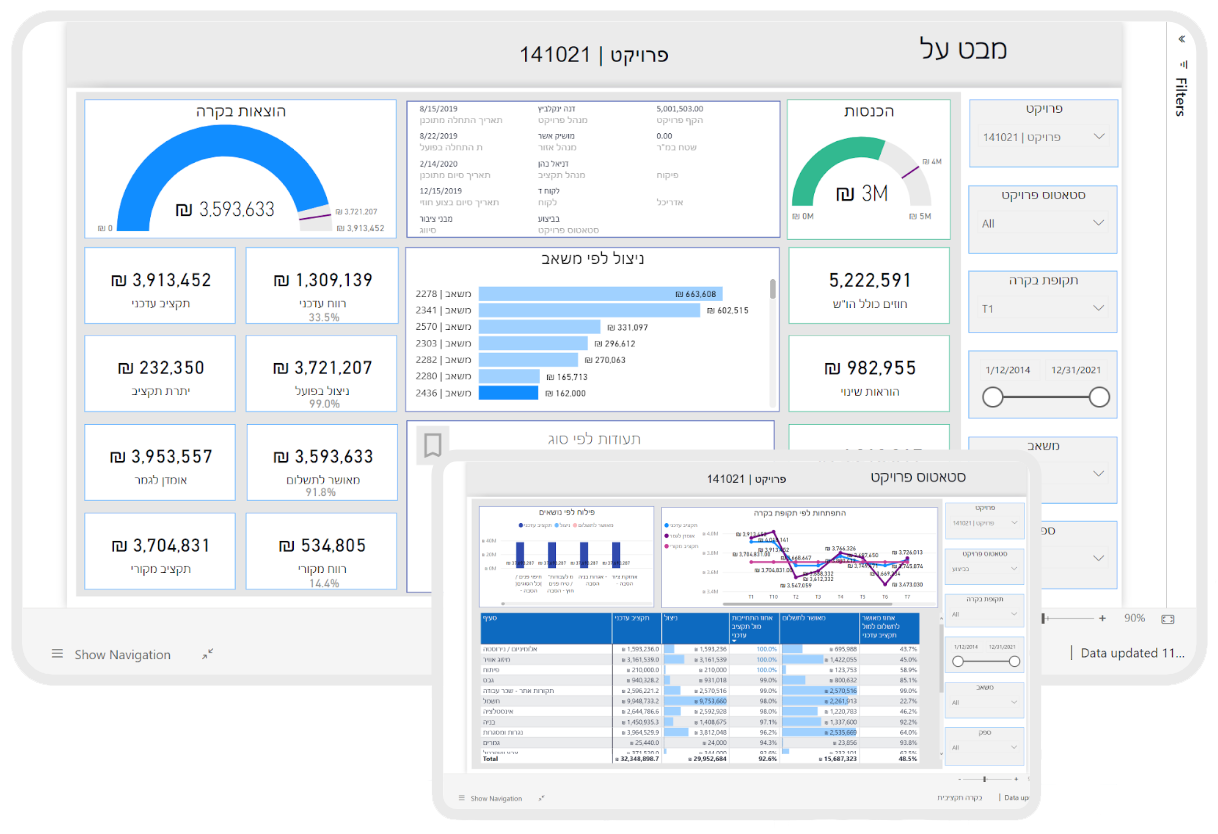Click the 1/12/2014 start date field in back window

pyautogui.click(x=1007, y=370)
